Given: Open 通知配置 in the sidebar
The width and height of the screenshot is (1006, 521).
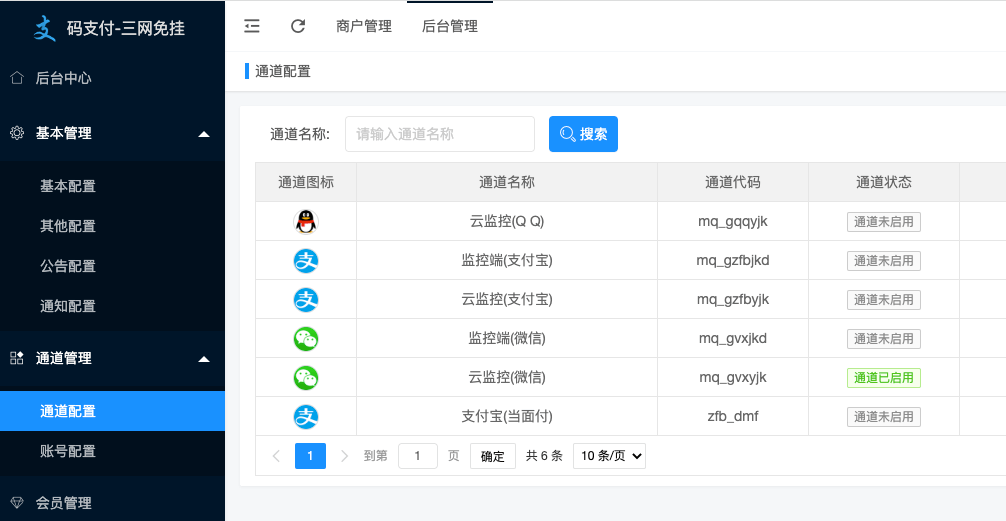Looking at the screenshot, I should 112,306.
